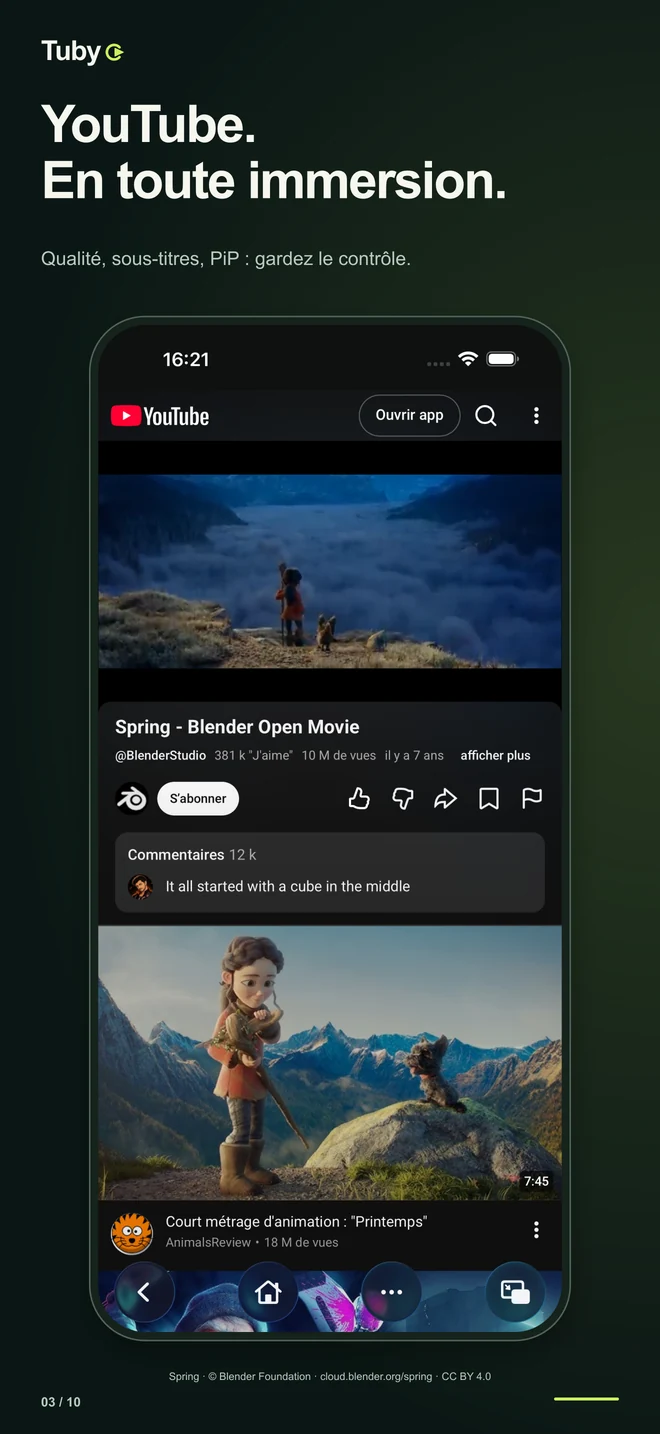This screenshot has width=660, height=1434.
Task: Open the Commentaires section
Action: tap(330, 872)
